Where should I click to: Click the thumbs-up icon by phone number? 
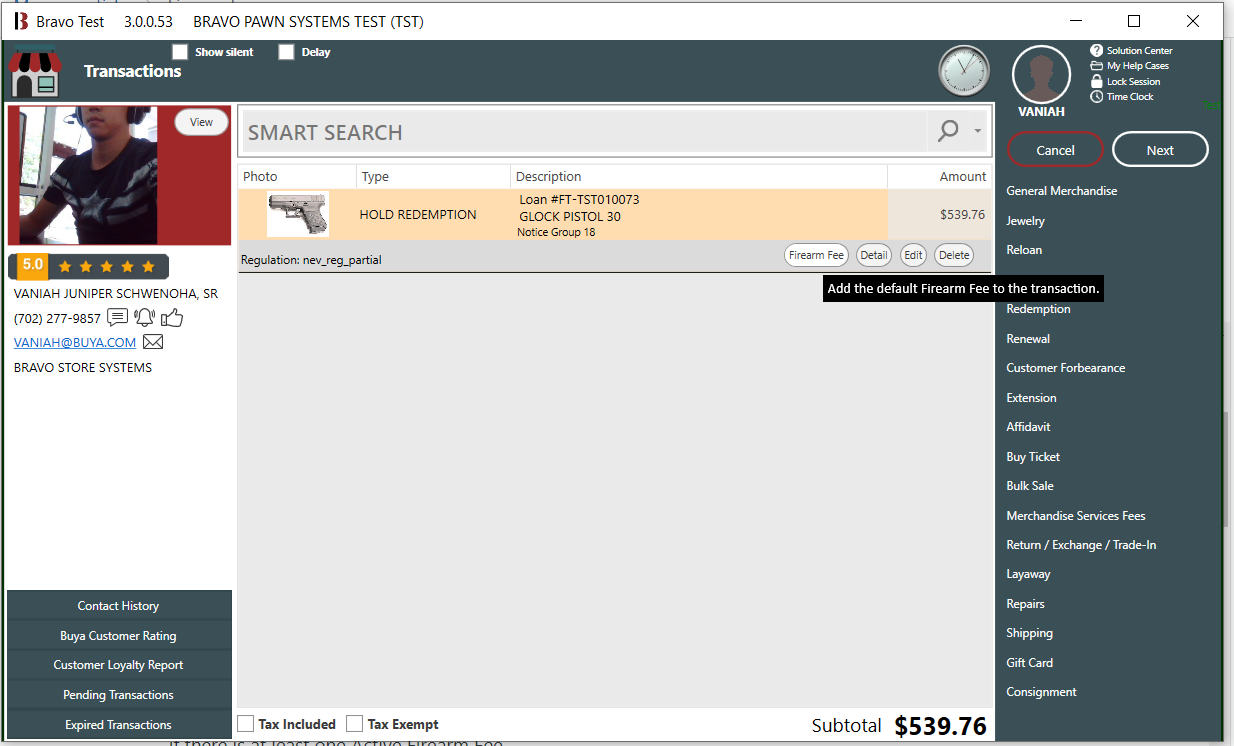pos(172,318)
